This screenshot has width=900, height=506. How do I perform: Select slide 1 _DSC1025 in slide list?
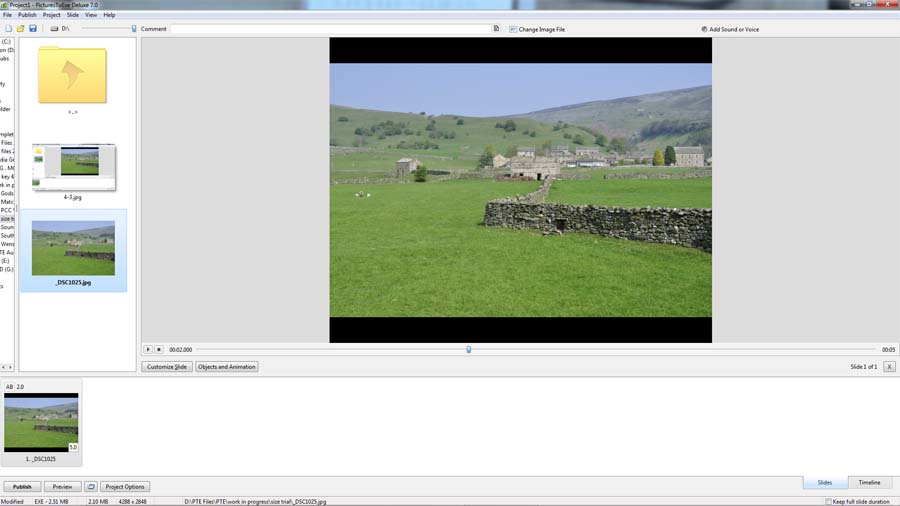coord(41,422)
